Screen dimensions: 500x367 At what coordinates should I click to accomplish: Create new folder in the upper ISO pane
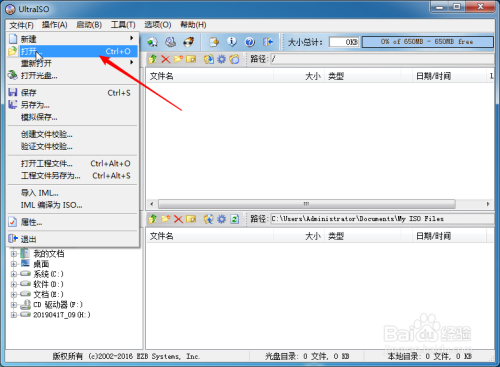pos(178,59)
